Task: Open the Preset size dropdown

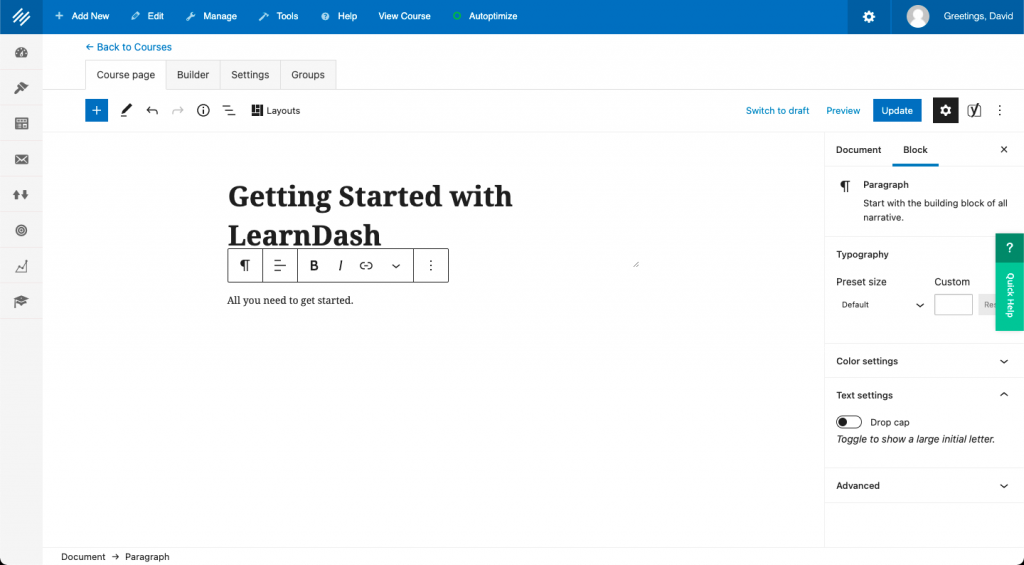Action: point(881,305)
